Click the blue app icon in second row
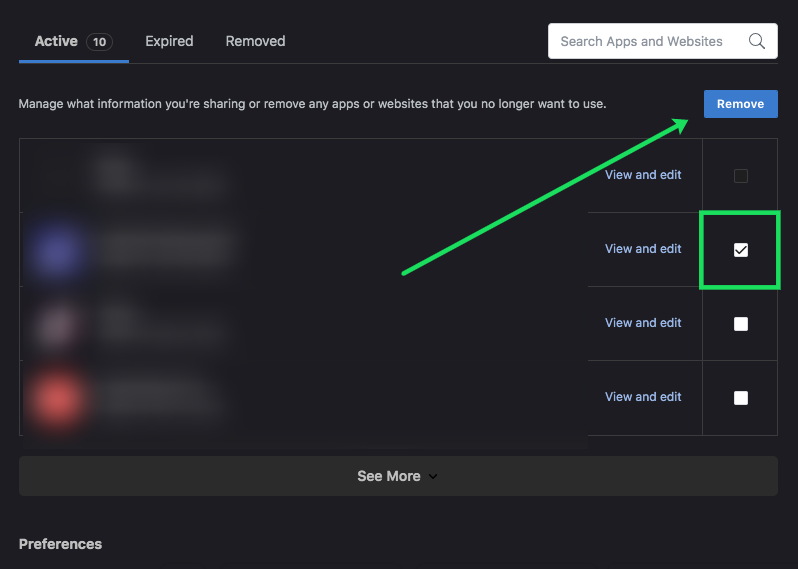 tap(56, 249)
